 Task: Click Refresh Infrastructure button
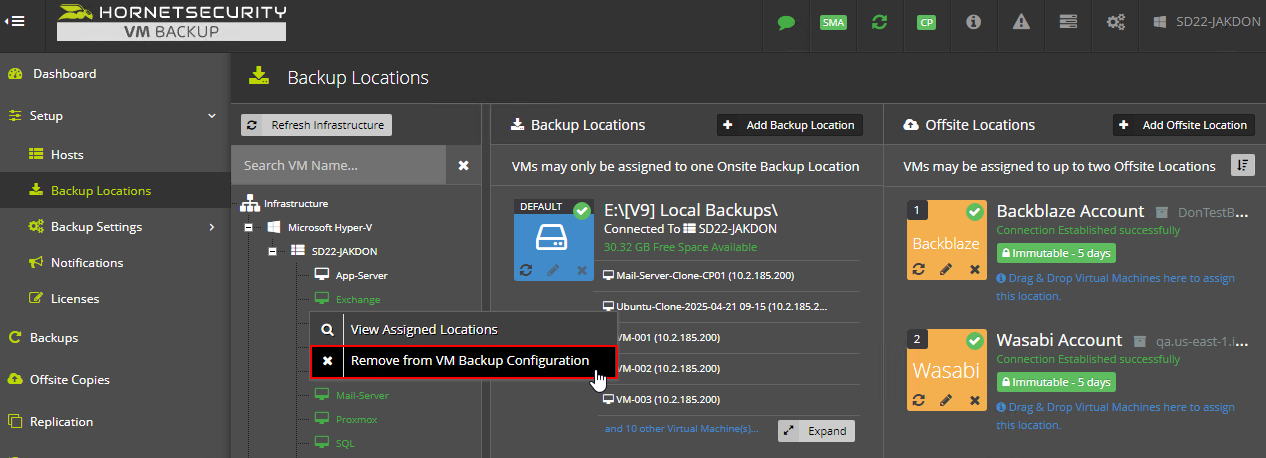coord(316,125)
